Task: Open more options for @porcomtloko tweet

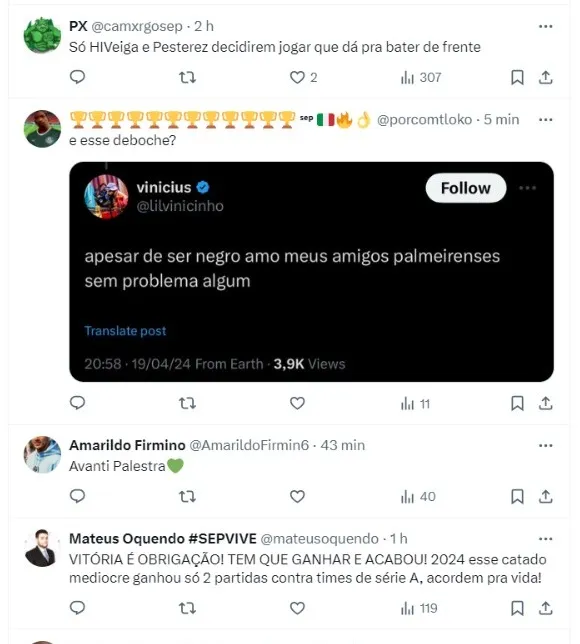Action: click(x=545, y=120)
